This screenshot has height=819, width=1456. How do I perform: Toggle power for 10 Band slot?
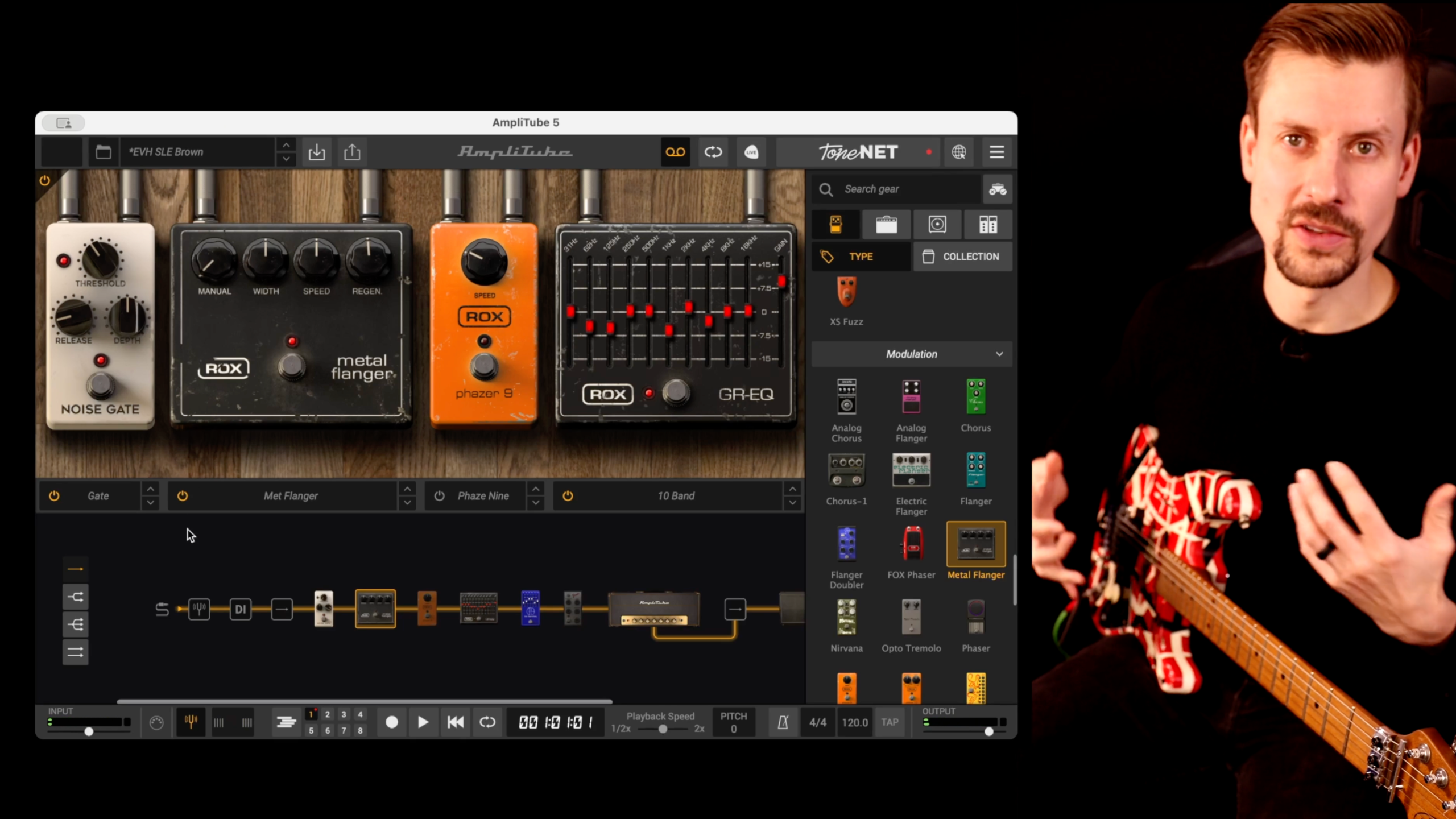568,496
